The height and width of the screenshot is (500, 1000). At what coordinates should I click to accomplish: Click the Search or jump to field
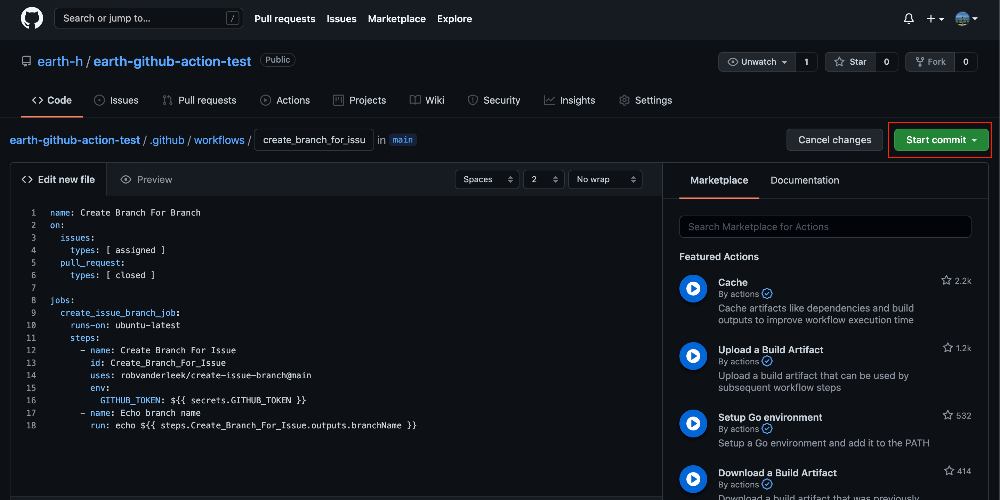pyautogui.click(x=149, y=18)
